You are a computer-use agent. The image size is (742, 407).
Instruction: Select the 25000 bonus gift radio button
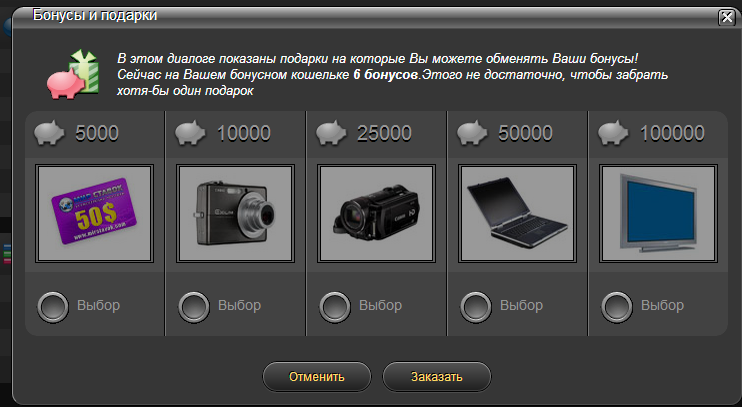point(335,307)
